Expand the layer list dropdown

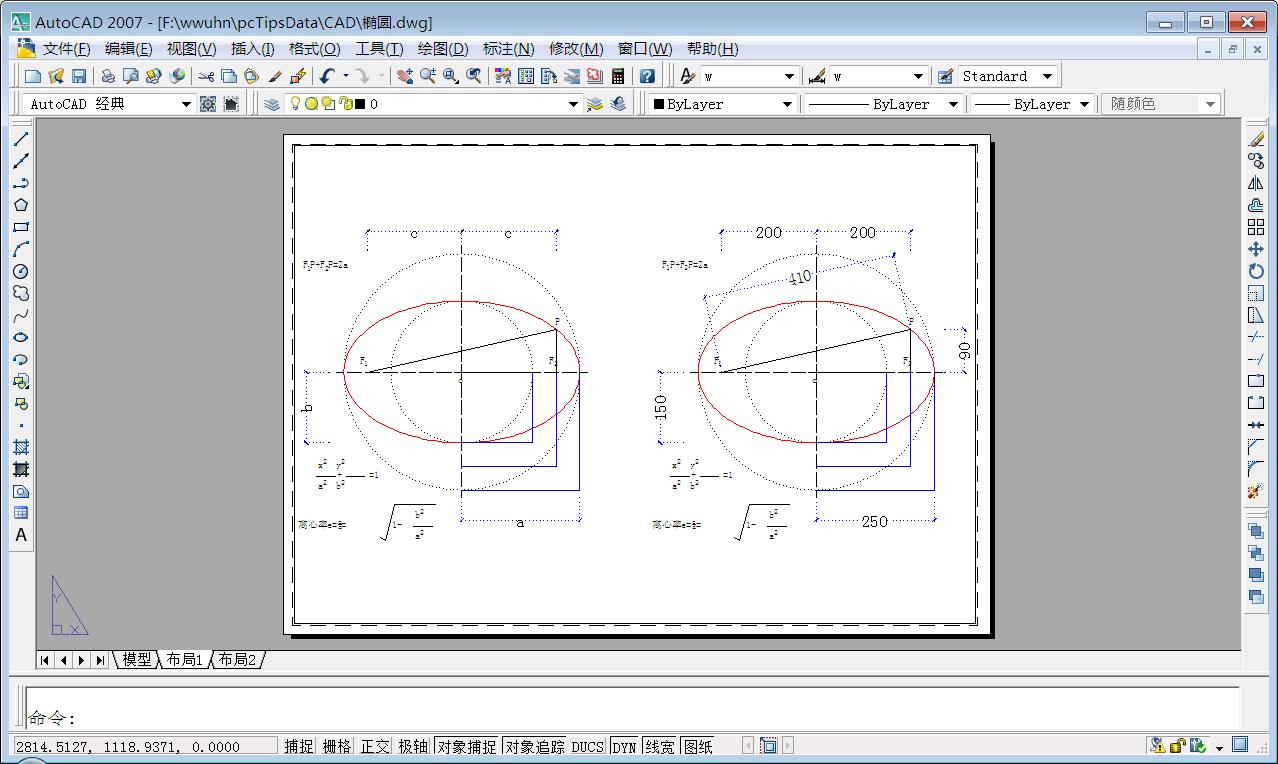(573, 104)
